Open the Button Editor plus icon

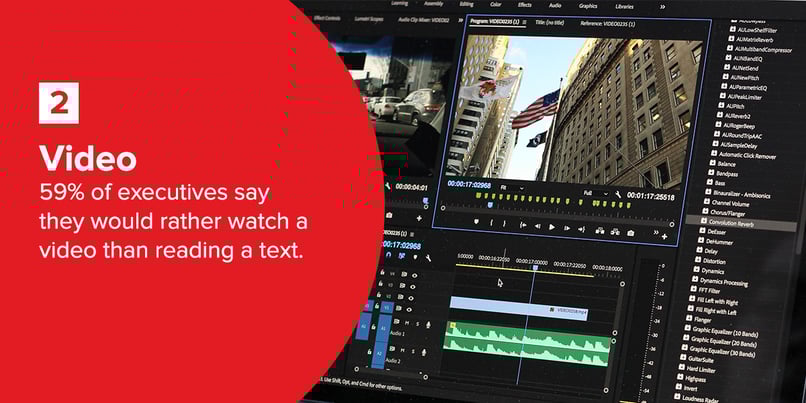(x=664, y=236)
